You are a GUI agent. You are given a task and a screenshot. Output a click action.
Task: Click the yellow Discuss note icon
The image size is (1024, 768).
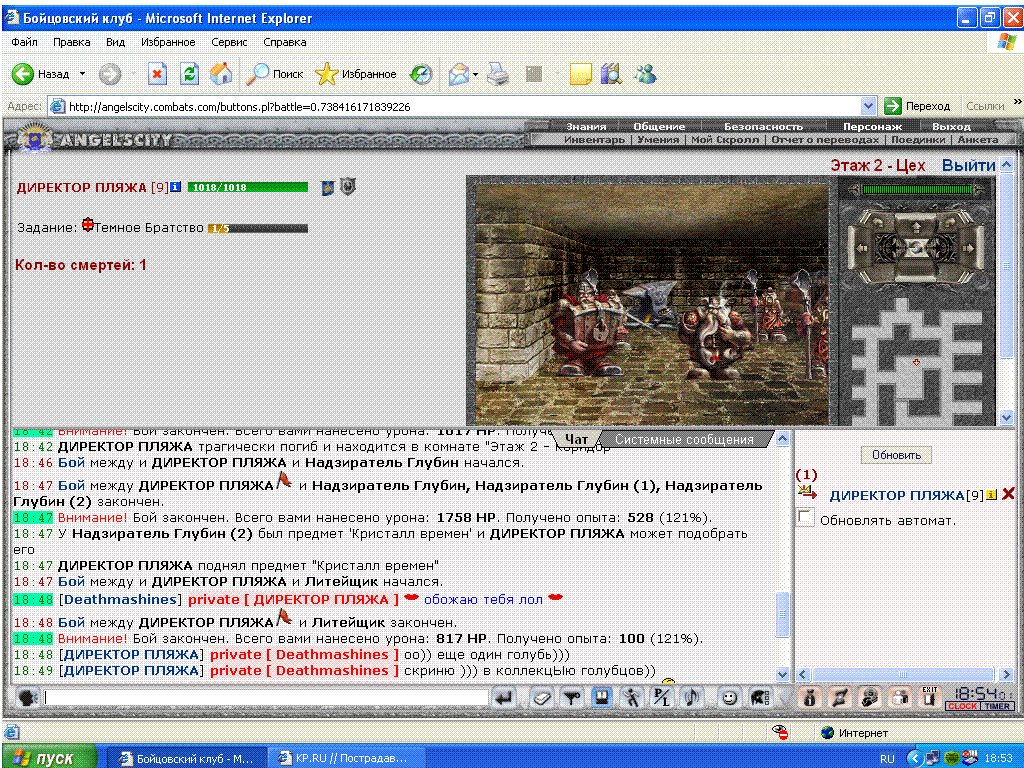coord(580,74)
